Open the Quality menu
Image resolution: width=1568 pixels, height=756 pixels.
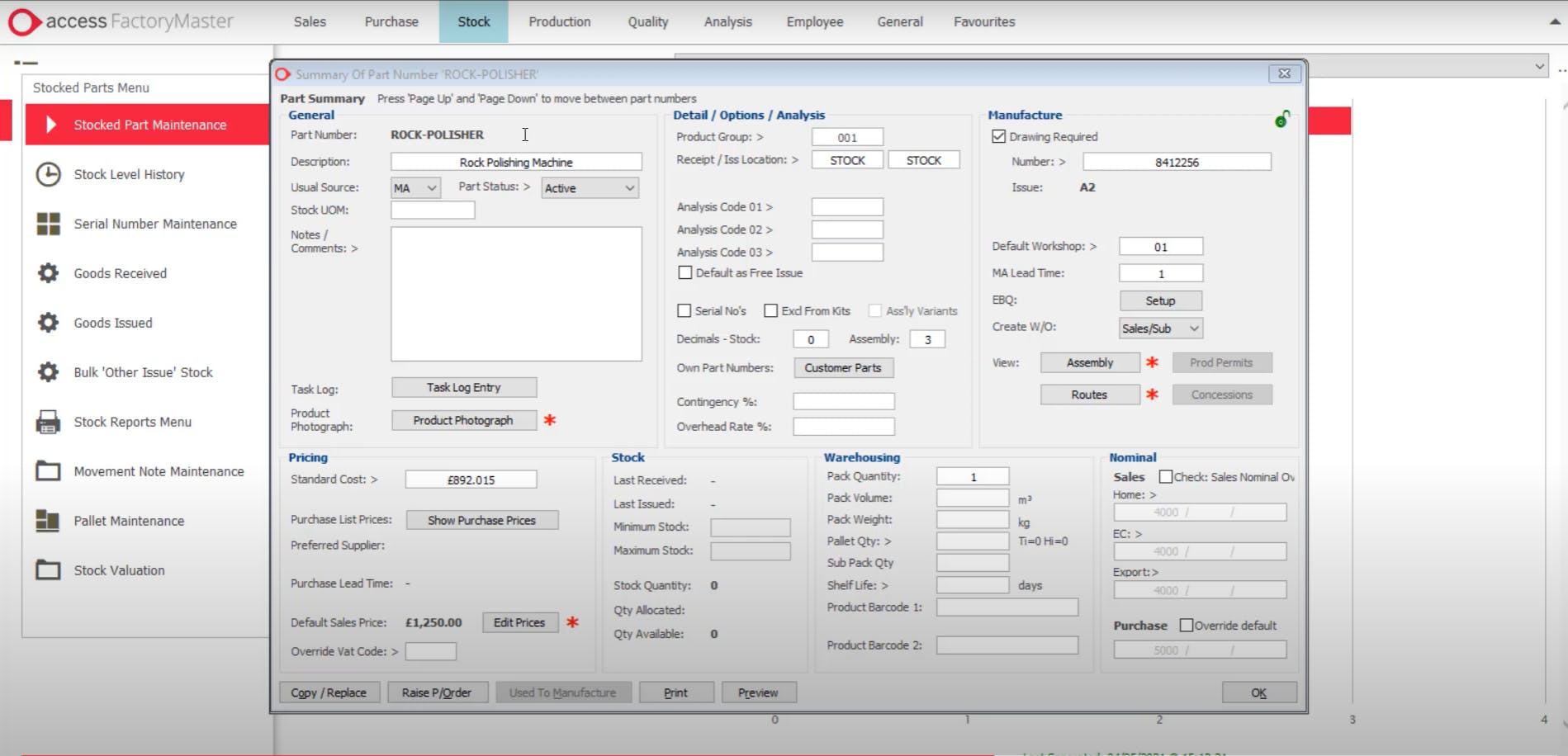click(648, 21)
